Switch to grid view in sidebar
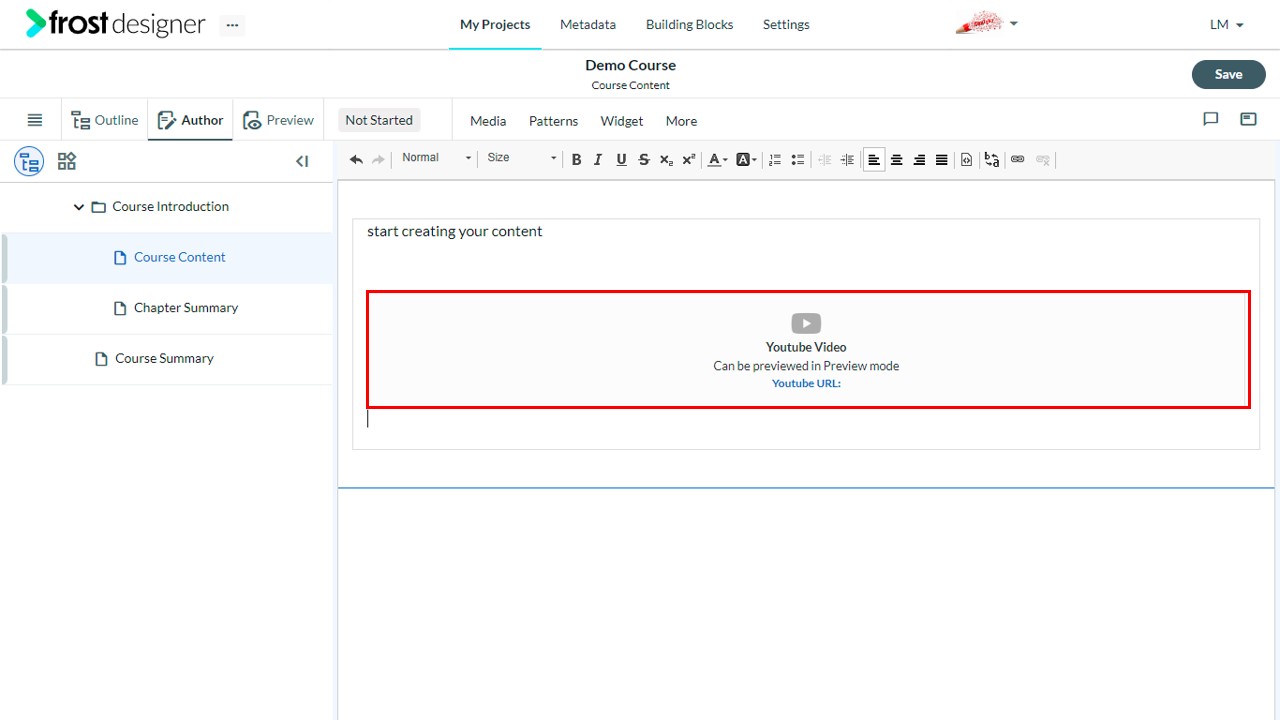This screenshot has width=1280, height=720. pyautogui.click(x=67, y=161)
